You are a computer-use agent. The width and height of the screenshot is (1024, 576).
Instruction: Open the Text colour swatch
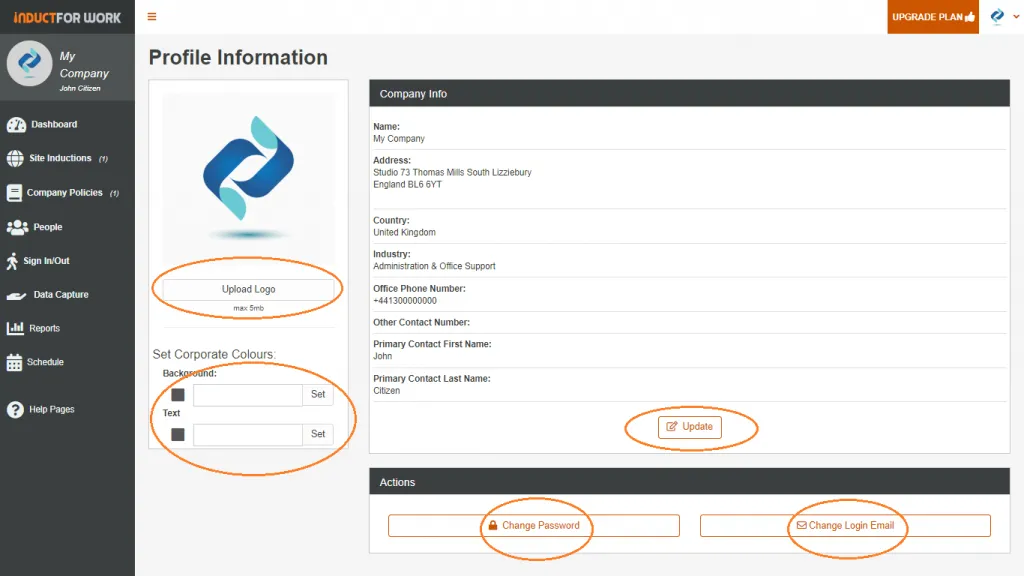tap(178, 434)
